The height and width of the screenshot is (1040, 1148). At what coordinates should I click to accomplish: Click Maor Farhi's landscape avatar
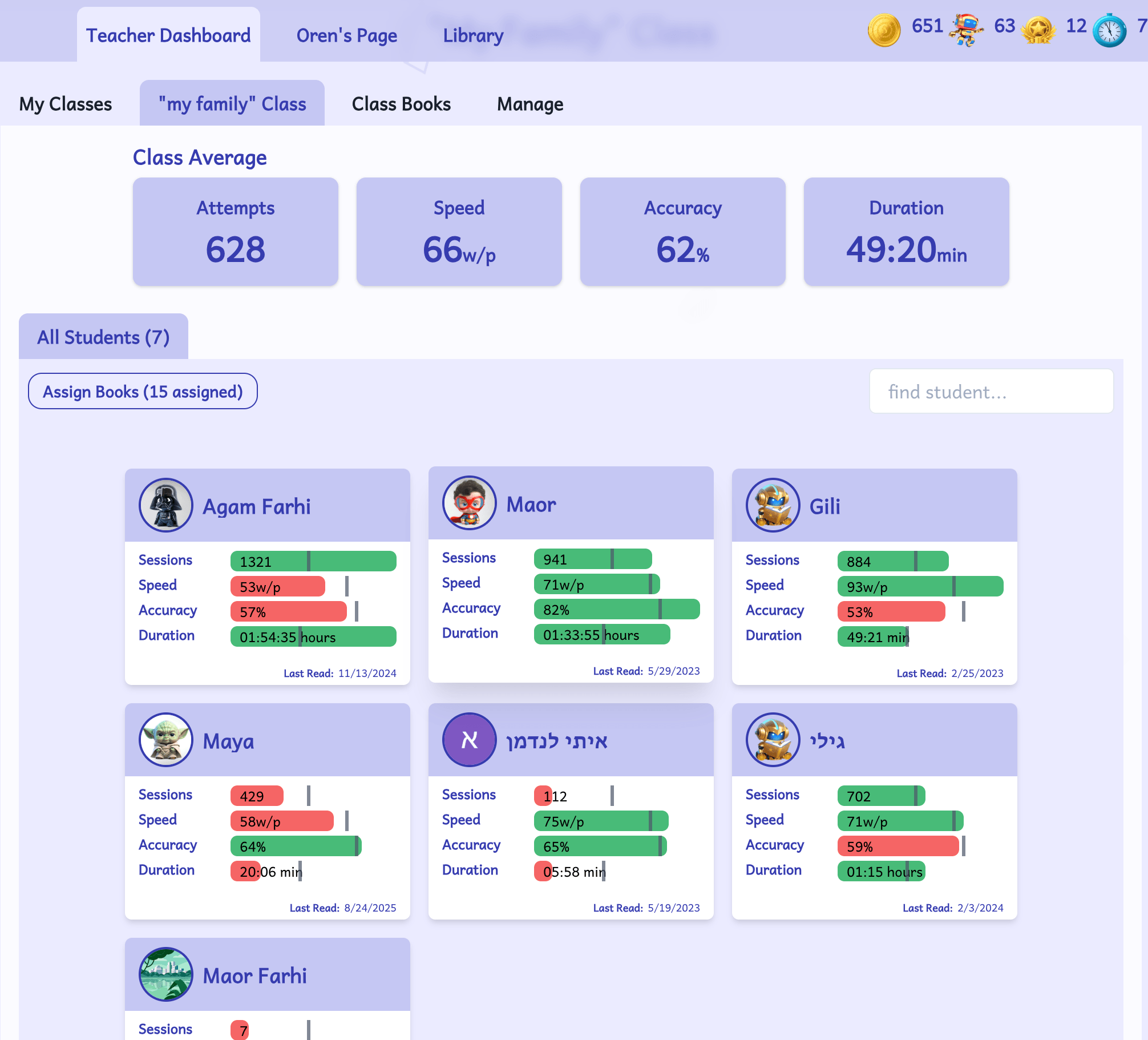166,974
